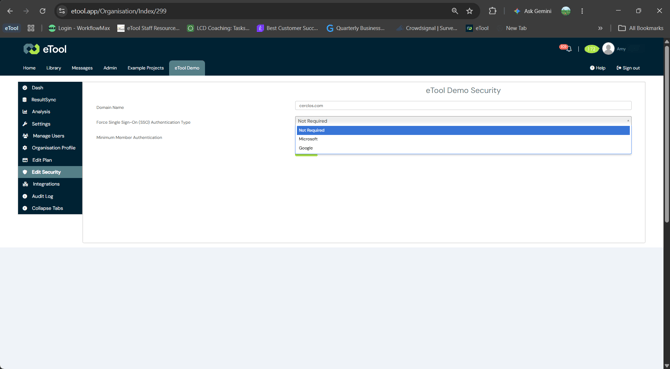The height and width of the screenshot is (369, 670).
Task: Click the zoom magnifier icon in address bar
Action: 455,11
